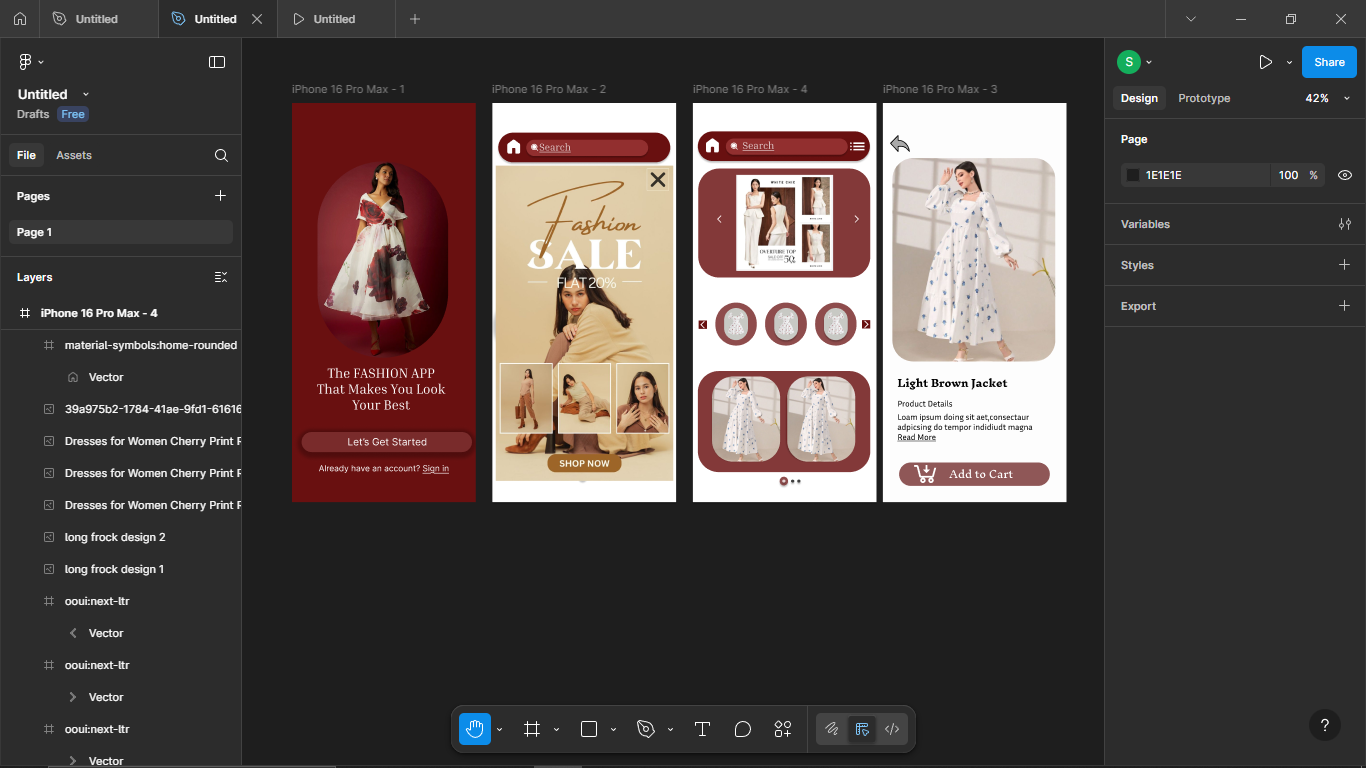
Task: Open the Variables settings icon
Action: coord(1345,224)
